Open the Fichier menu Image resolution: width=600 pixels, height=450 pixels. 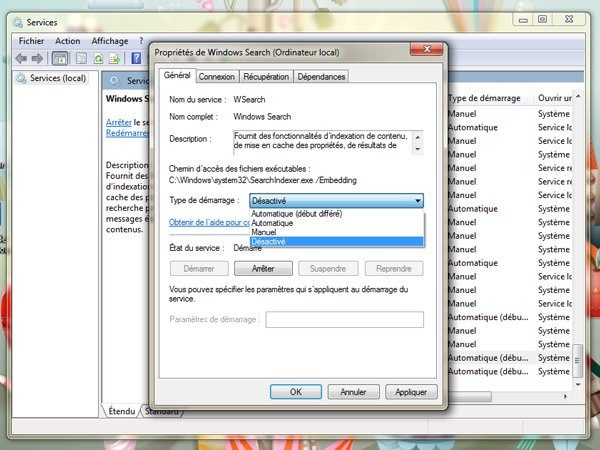31,41
